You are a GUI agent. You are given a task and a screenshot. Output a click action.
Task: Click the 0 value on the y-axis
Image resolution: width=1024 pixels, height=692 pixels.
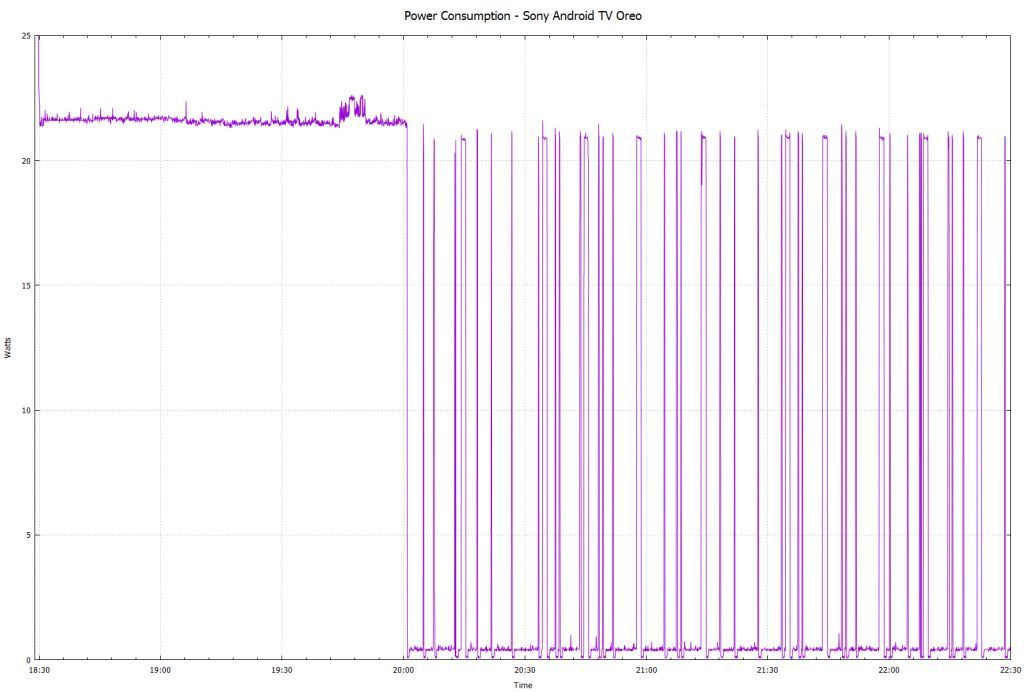pyautogui.click(x=27, y=659)
